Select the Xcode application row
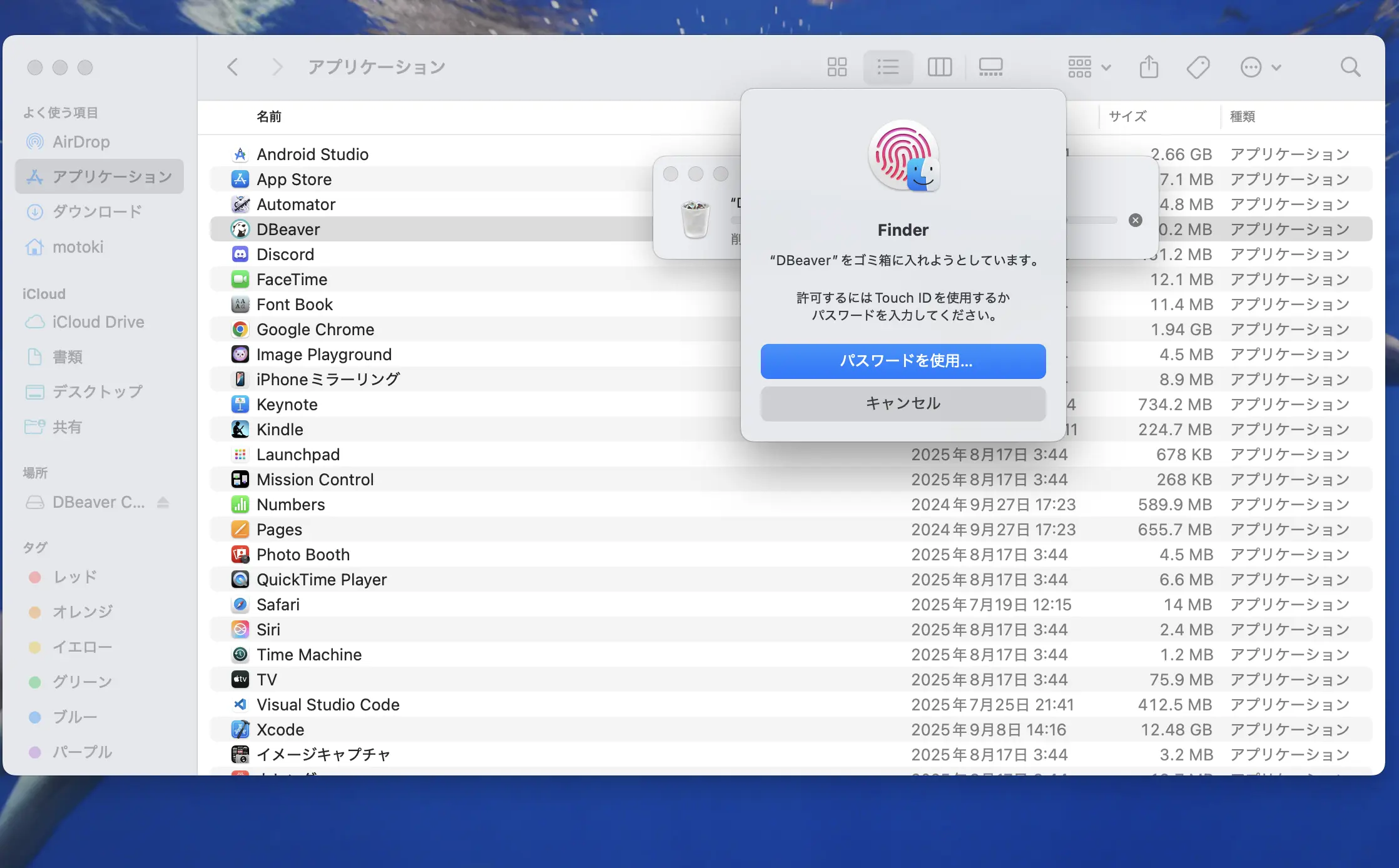The height and width of the screenshot is (868, 1399). (x=280, y=730)
